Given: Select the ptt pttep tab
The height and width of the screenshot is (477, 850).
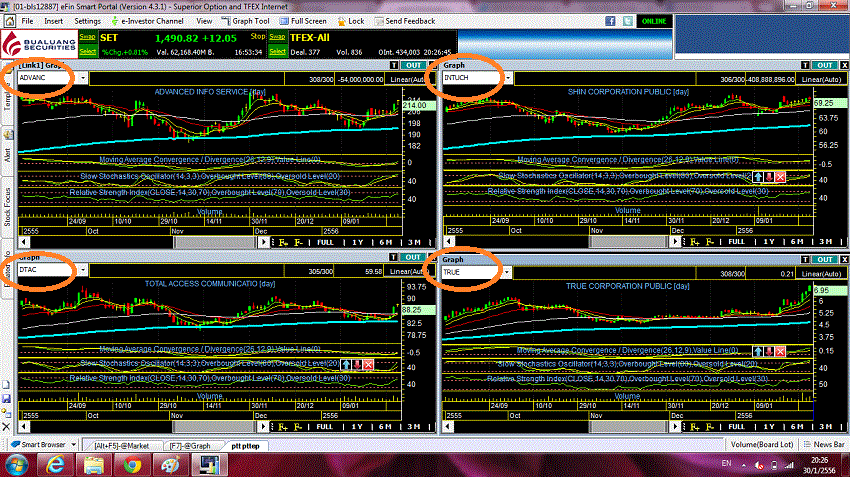Looking at the screenshot, I should pyautogui.click(x=246, y=446).
